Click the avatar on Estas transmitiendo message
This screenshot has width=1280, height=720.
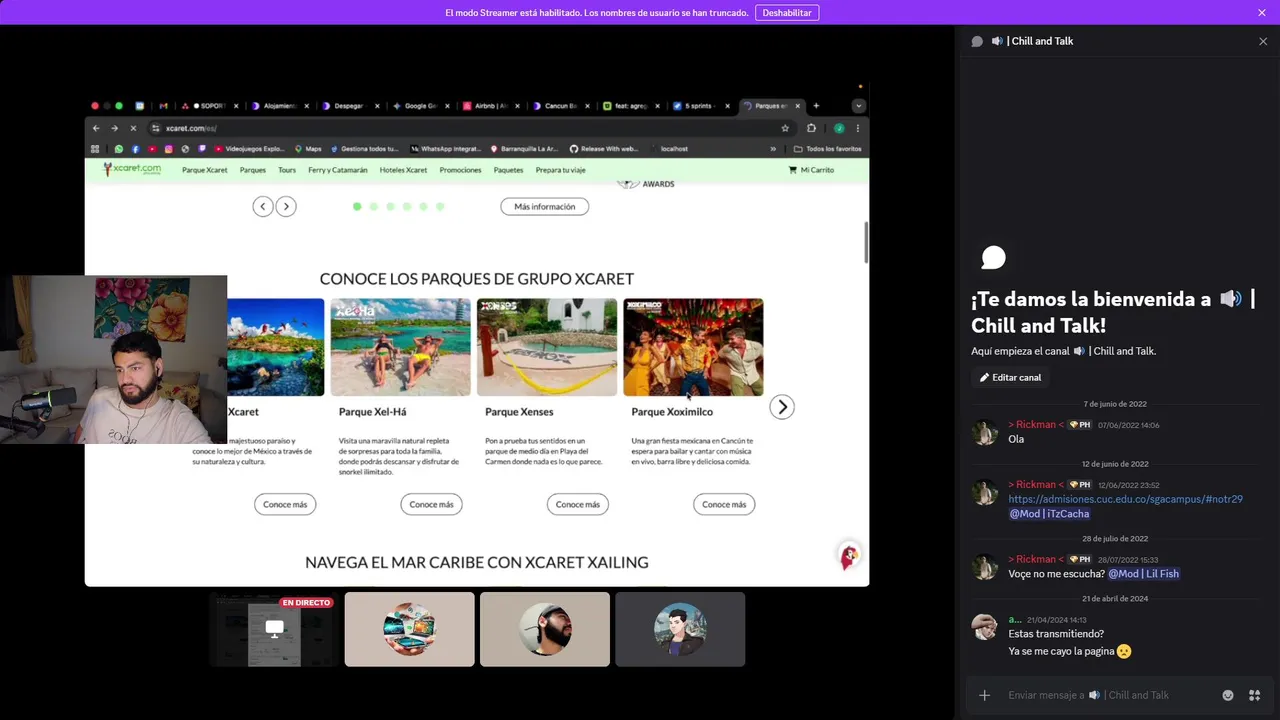point(985,627)
